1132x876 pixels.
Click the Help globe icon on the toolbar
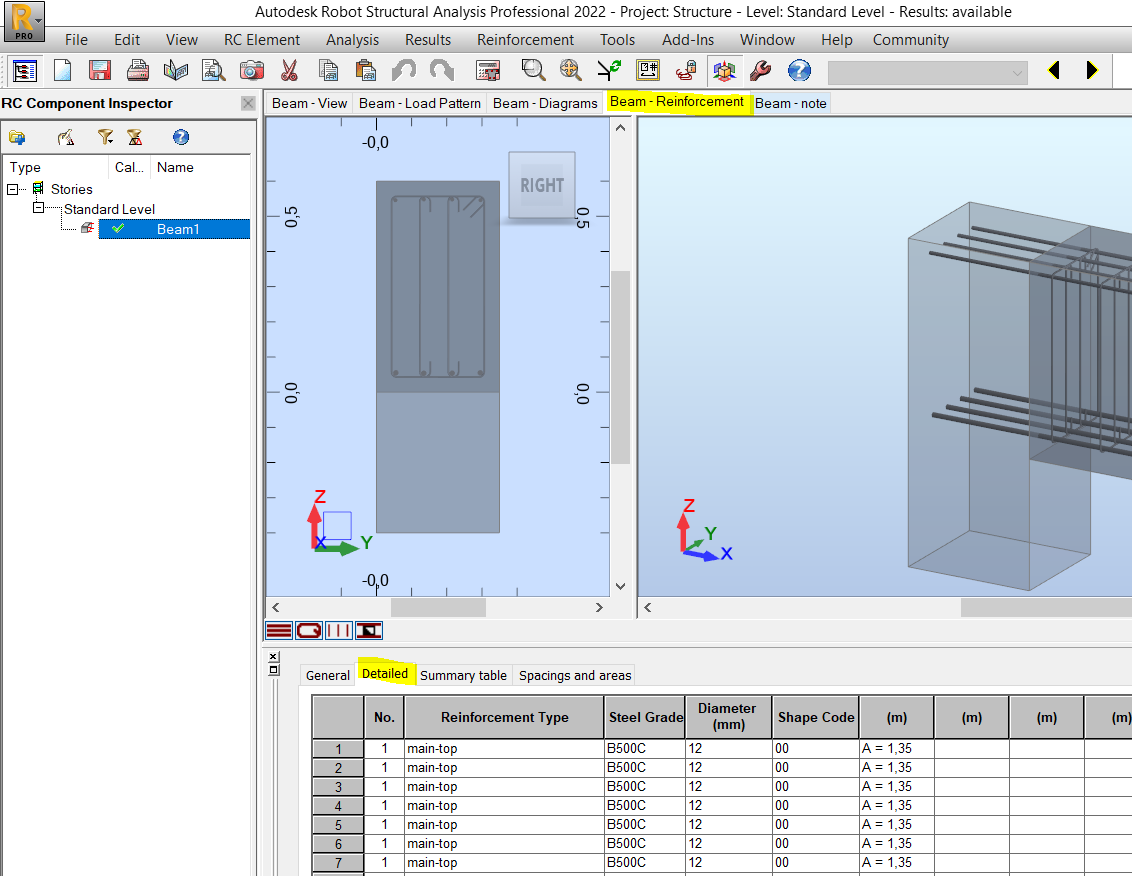click(x=798, y=70)
